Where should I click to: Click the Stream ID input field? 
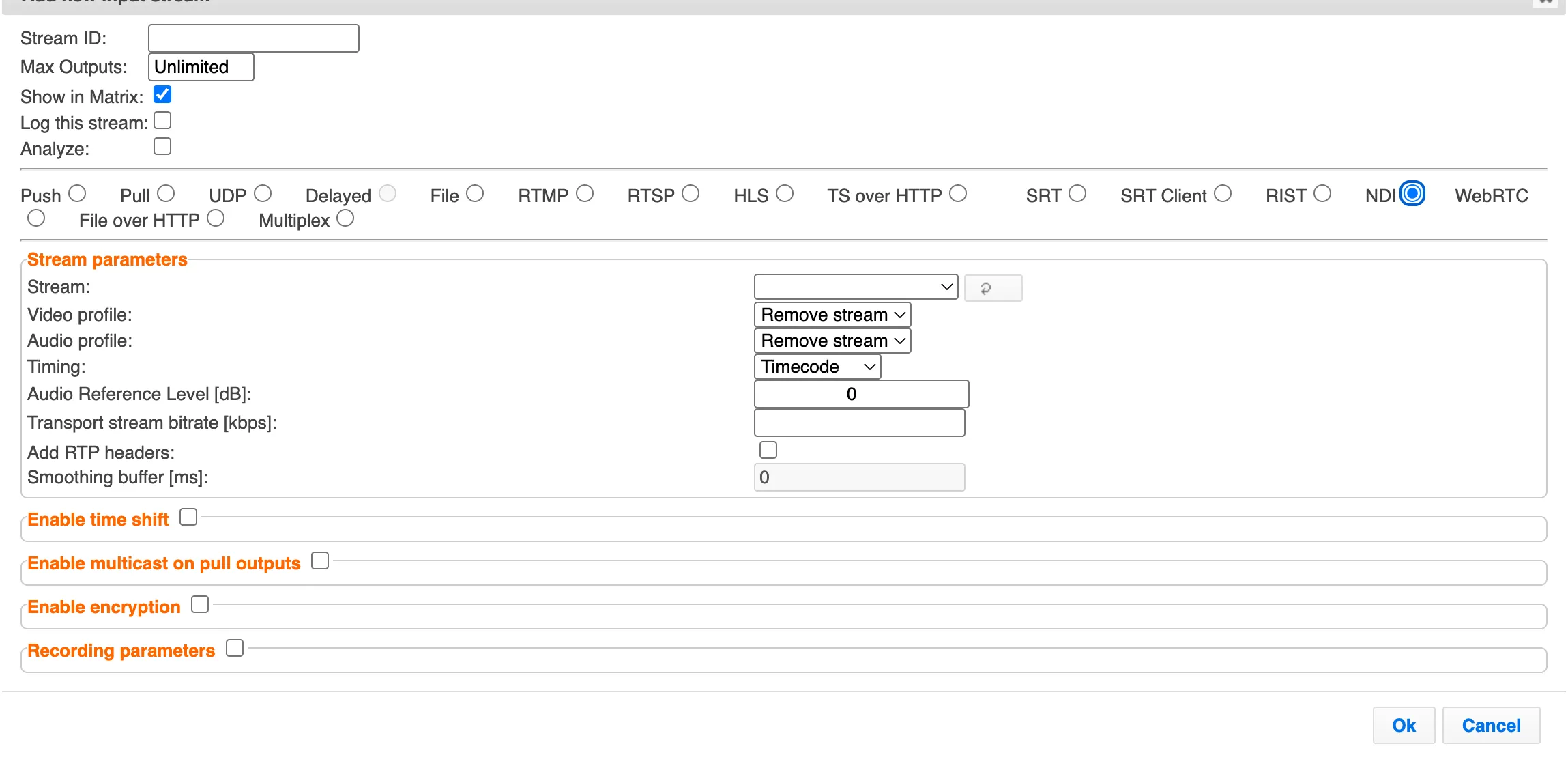click(254, 38)
